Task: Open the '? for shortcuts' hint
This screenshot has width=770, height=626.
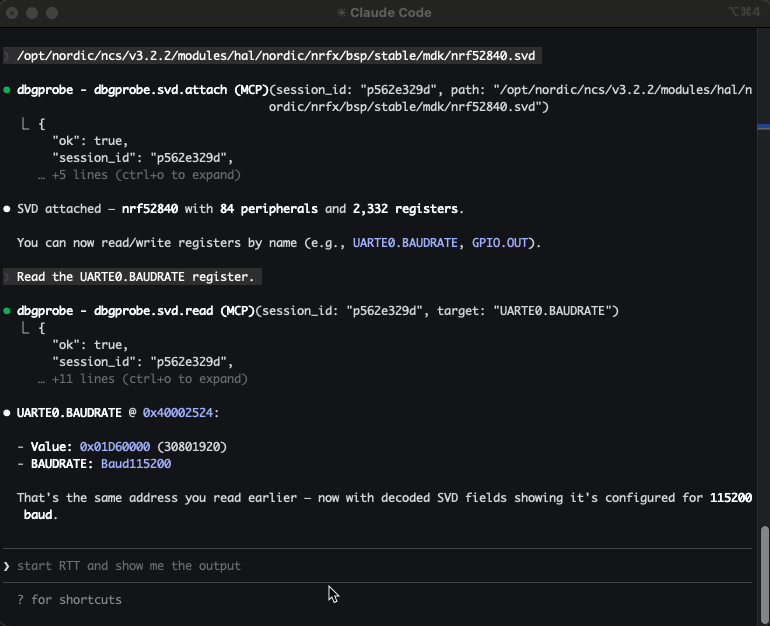Action: pos(69,599)
